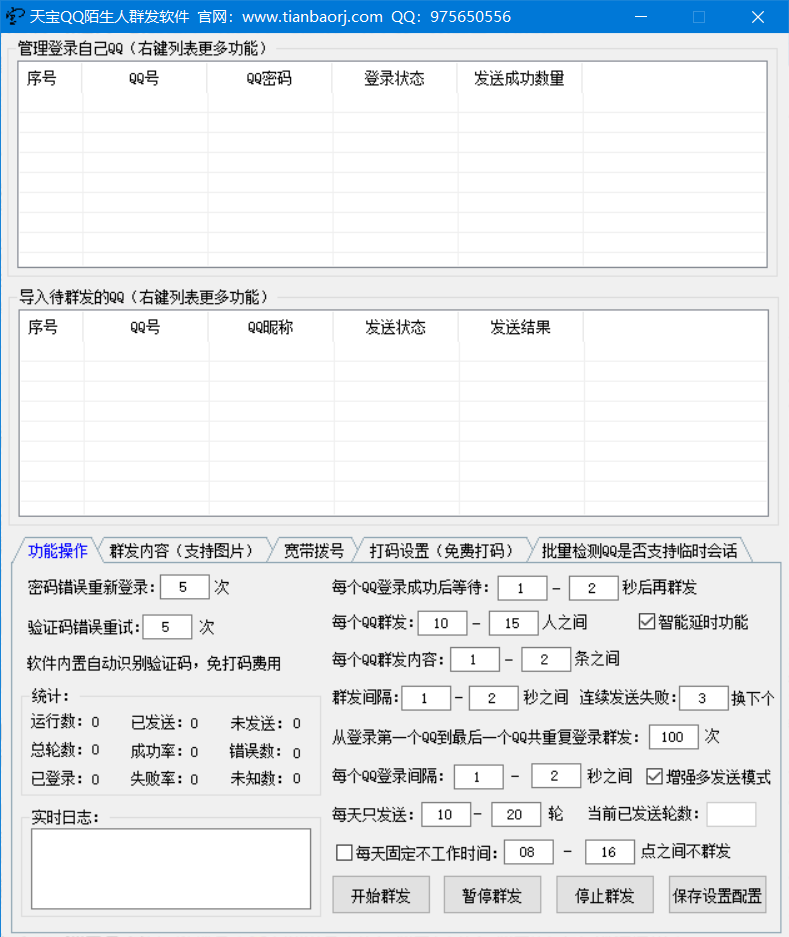Click the 每天只发送 maximum rounds field showing 20

coord(516,814)
